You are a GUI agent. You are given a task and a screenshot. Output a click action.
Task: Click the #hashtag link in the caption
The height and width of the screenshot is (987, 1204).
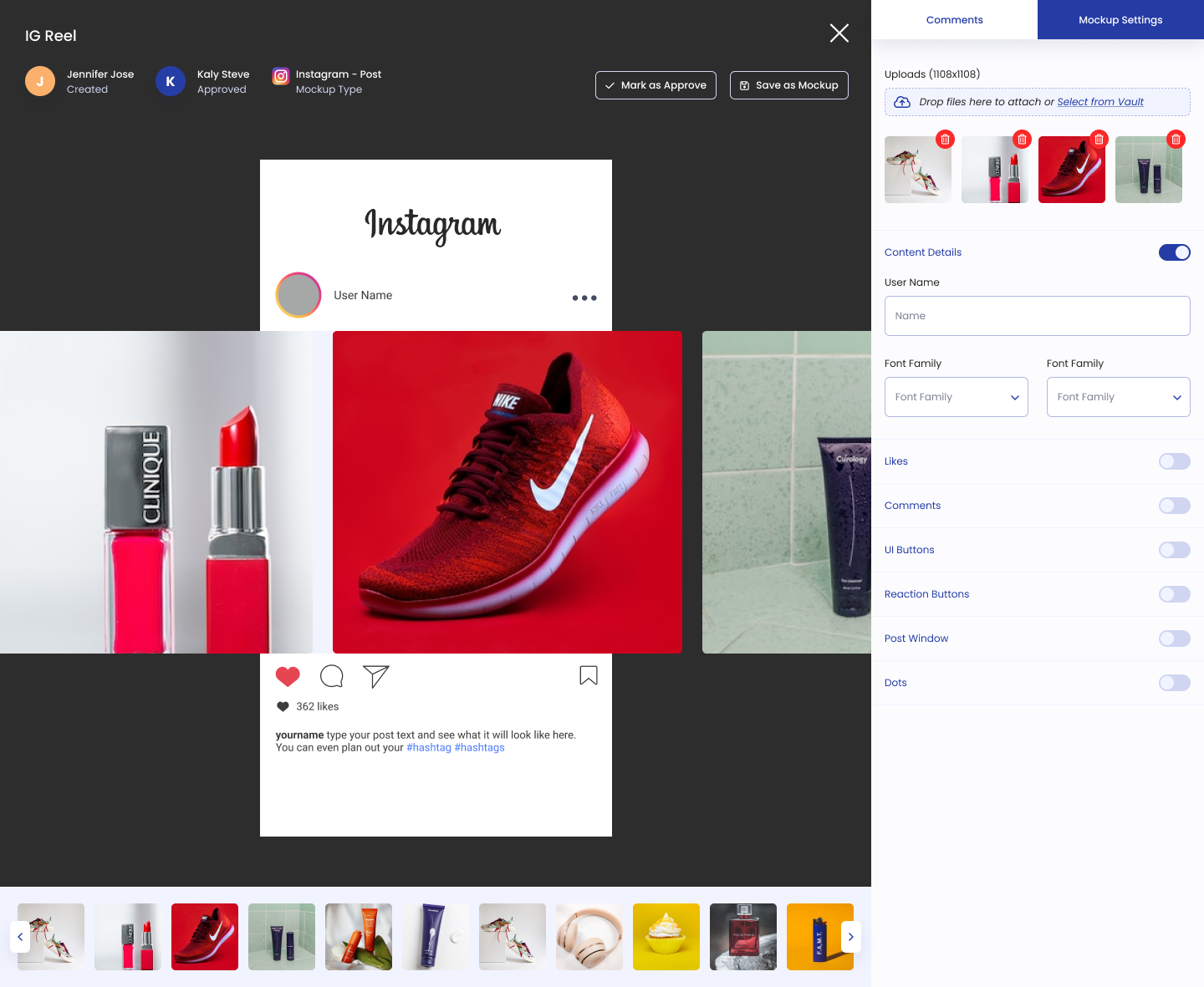429,748
